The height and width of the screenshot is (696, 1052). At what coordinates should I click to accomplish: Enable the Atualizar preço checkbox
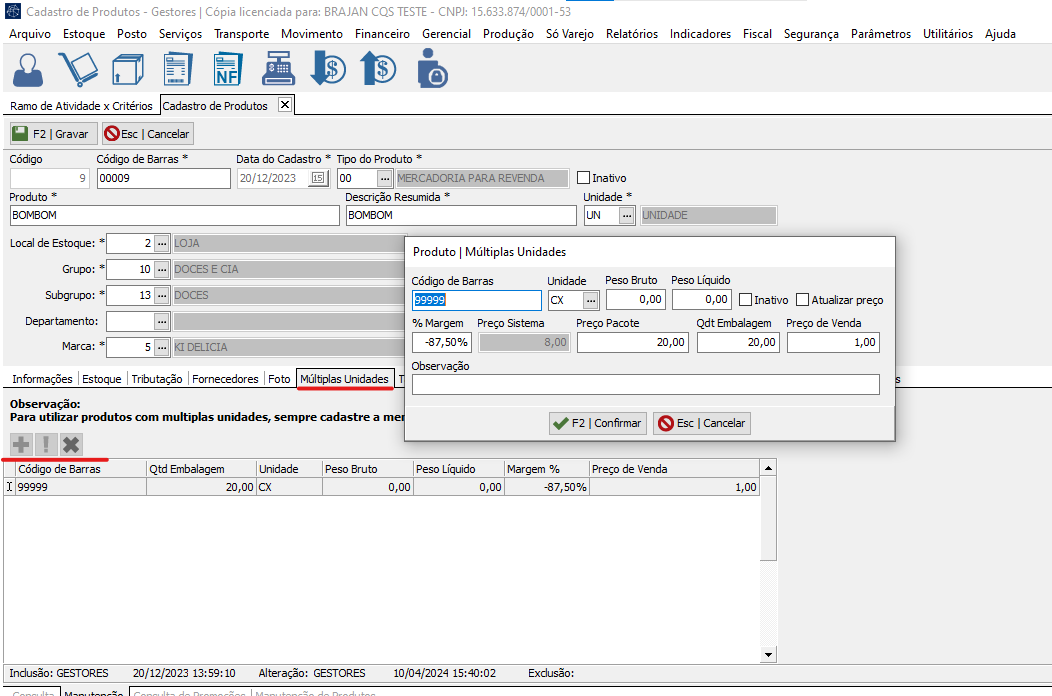click(x=802, y=300)
